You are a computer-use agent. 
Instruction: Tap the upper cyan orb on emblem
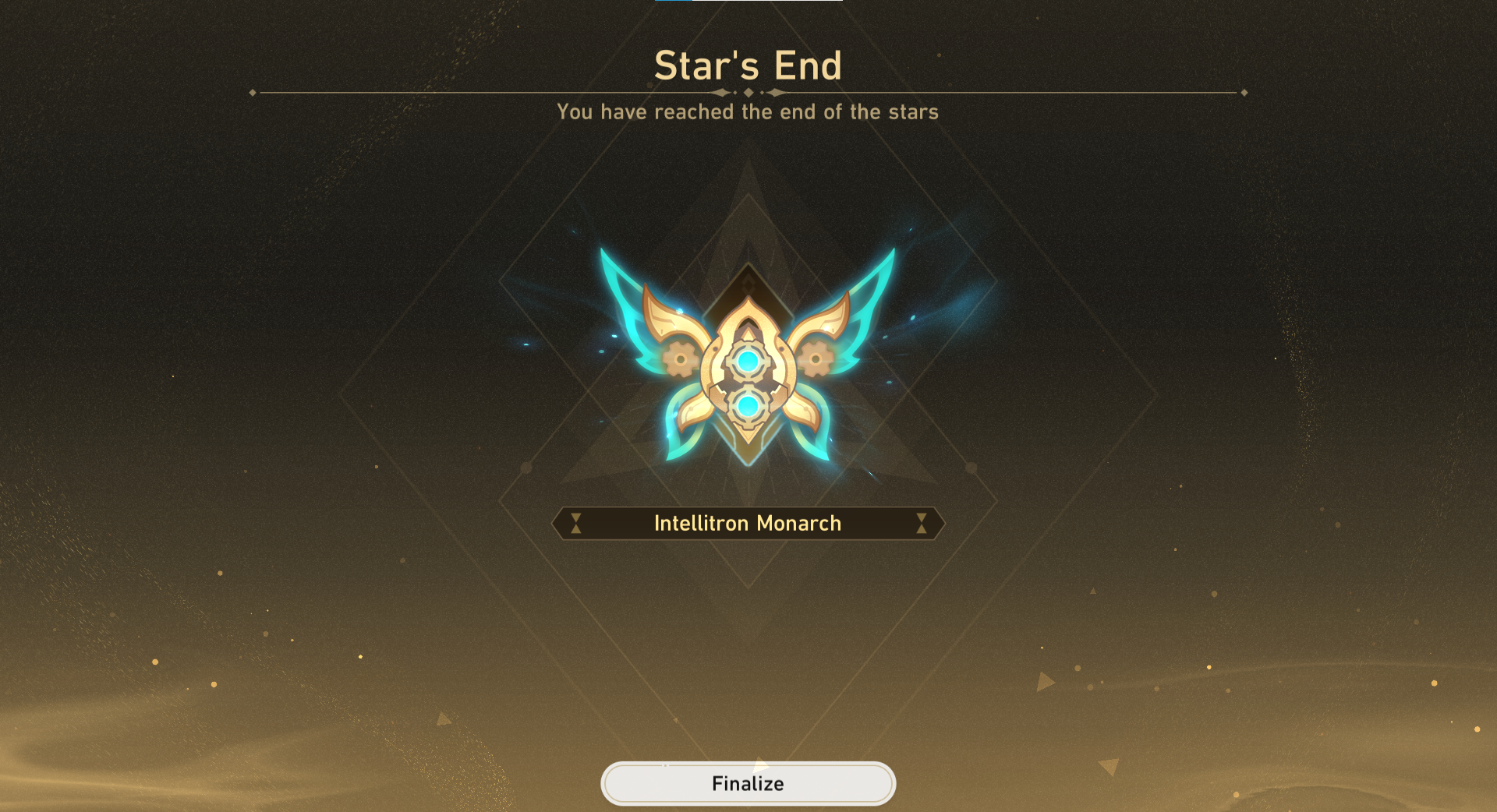pos(748,361)
